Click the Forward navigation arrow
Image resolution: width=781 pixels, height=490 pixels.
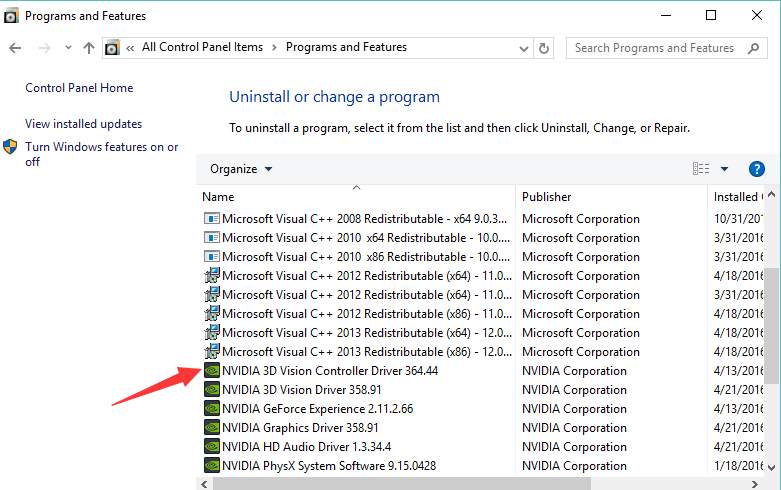pyautogui.click(x=44, y=48)
